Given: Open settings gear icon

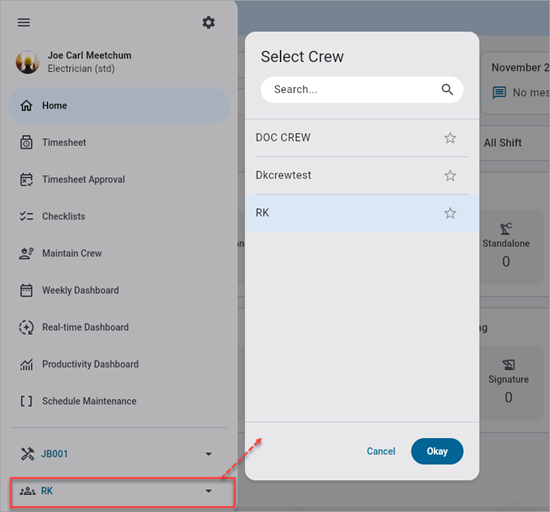Looking at the screenshot, I should pyautogui.click(x=208, y=23).
